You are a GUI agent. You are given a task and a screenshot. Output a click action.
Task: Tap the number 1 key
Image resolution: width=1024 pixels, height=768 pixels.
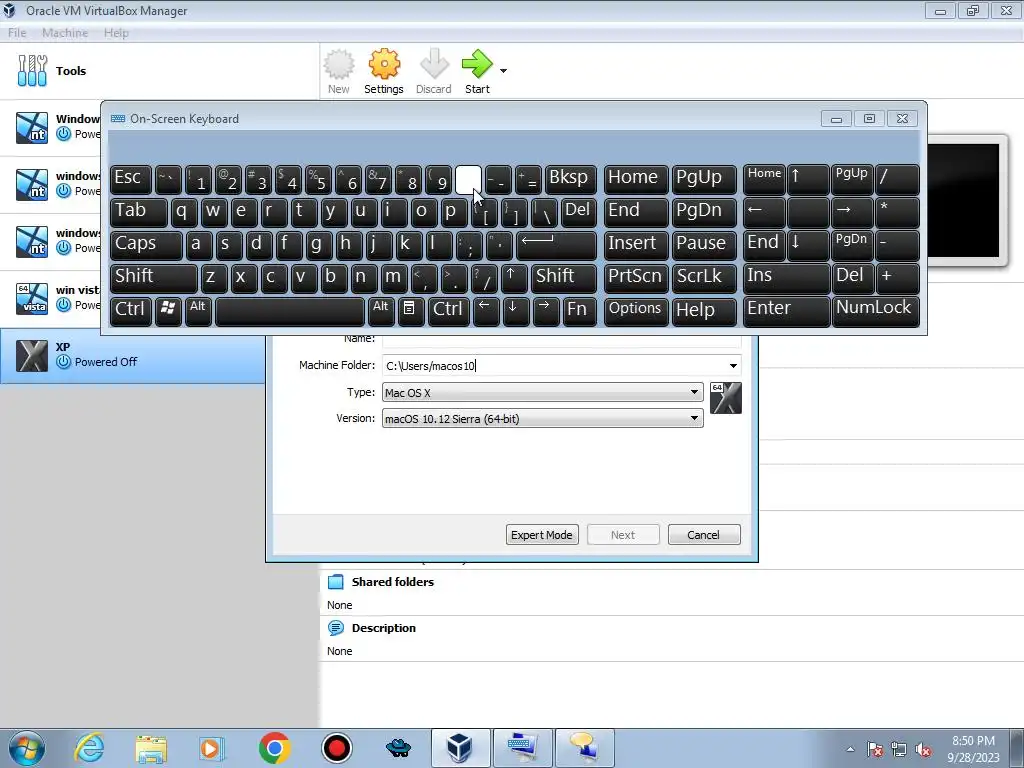click(199, 179)
